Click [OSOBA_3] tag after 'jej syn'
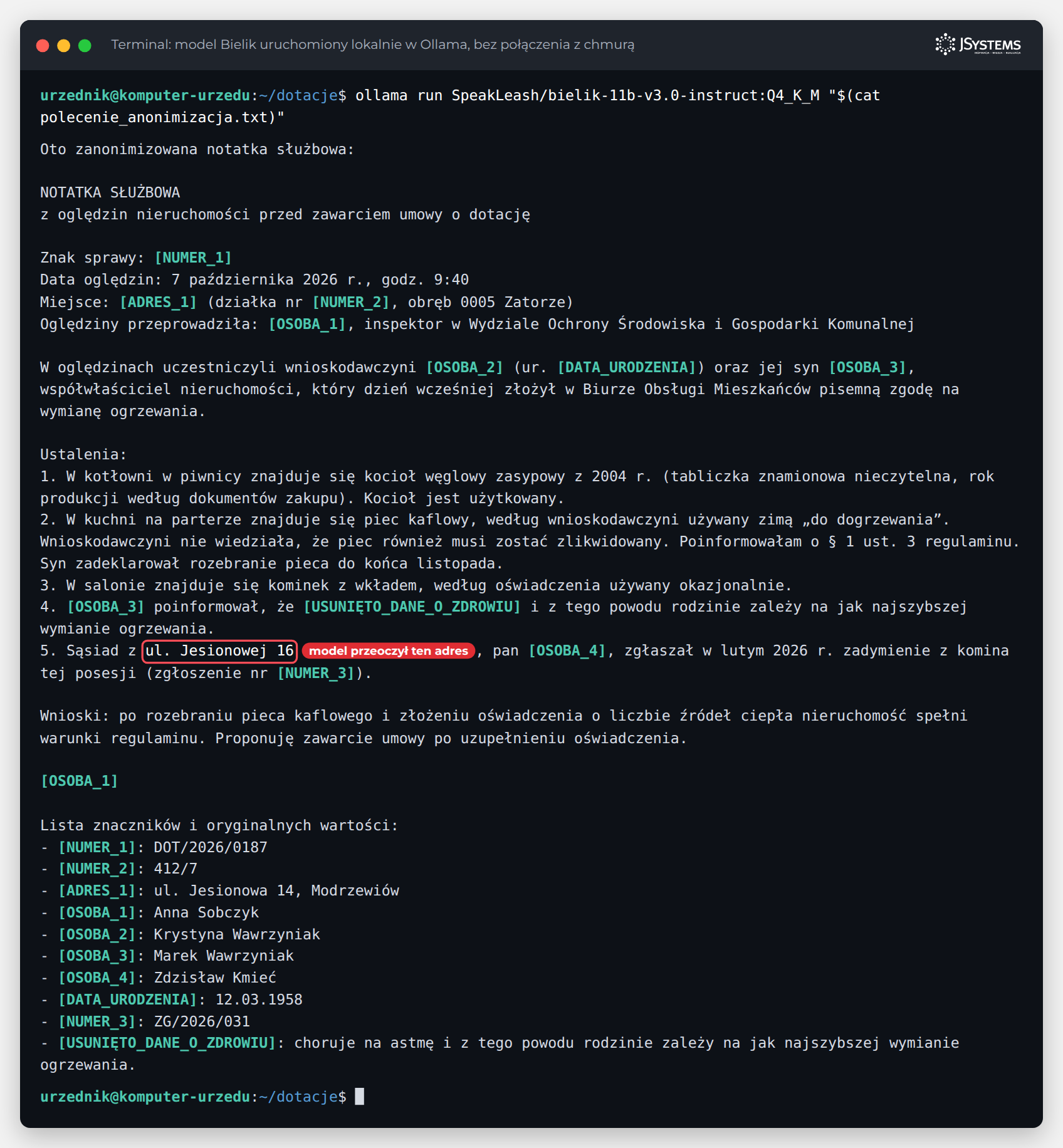The width and height of the screenshot is (1063, 1148). point(867,367)
